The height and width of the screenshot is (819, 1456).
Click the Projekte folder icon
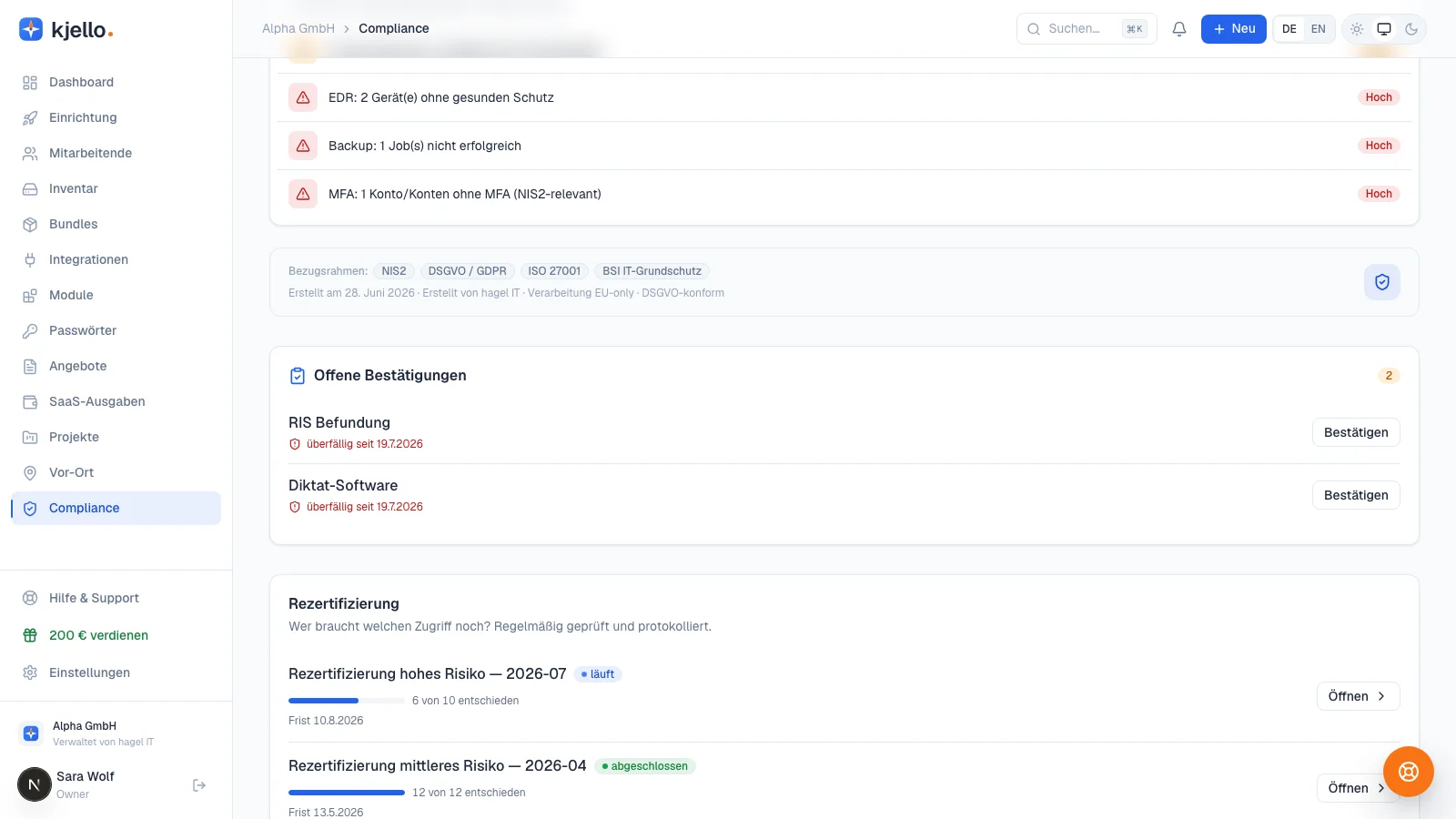30,437
